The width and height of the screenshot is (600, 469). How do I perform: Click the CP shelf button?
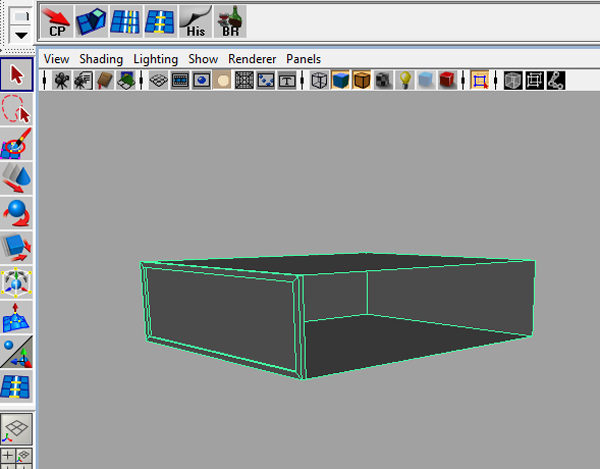tap(57, 21)
